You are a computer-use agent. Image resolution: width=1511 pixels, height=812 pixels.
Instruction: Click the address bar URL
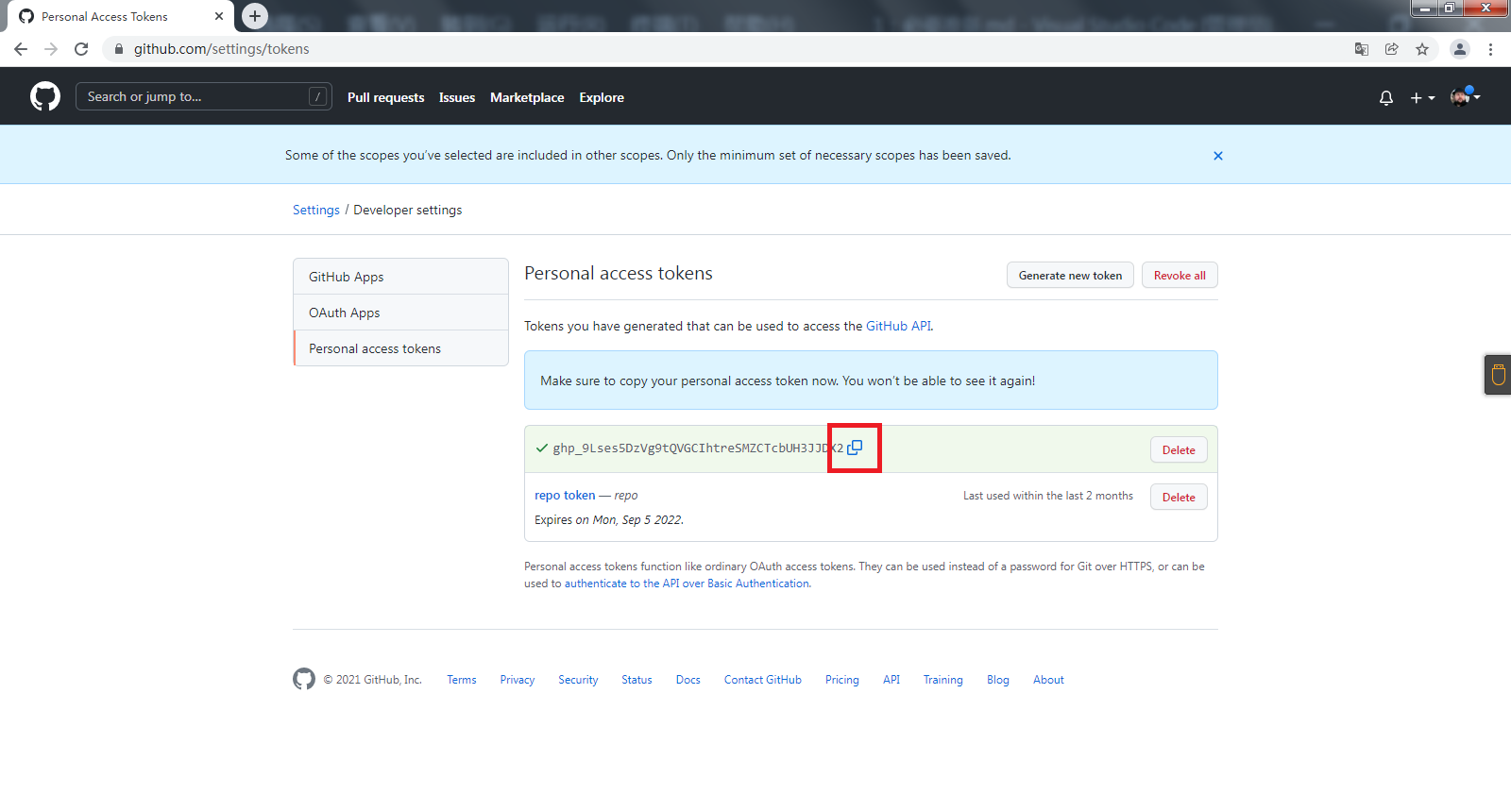tap(221, 49)
